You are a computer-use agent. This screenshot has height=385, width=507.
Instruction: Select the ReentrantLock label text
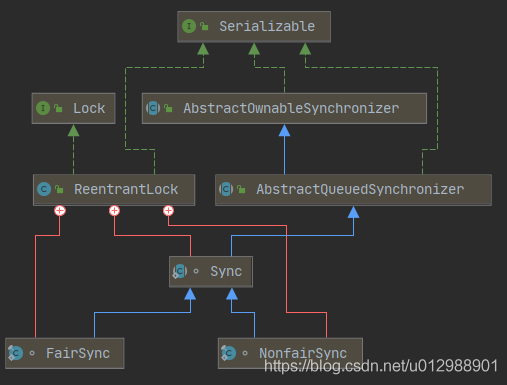coord(126,189)
